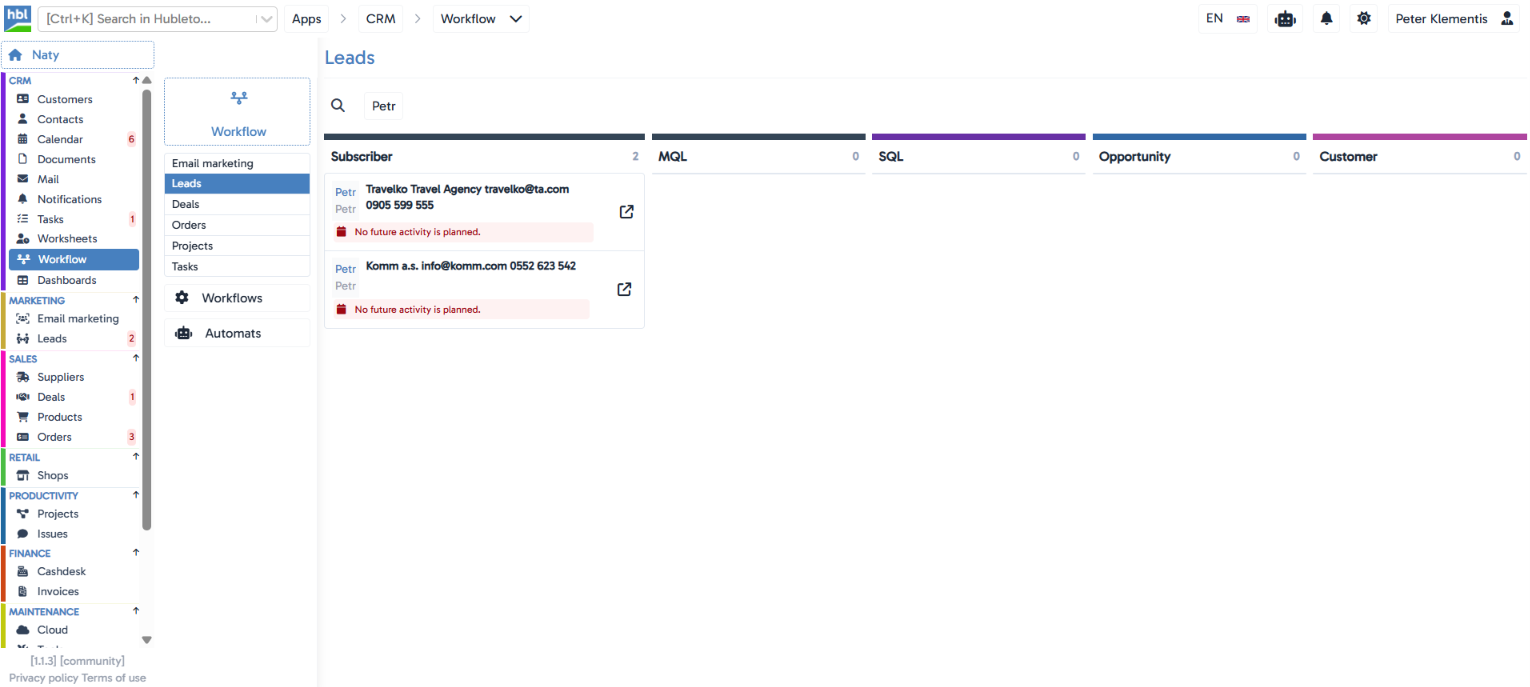Open Products in Sales sidebar
1530x687 pixels.
pyautogui.click(x=74, y=417)
